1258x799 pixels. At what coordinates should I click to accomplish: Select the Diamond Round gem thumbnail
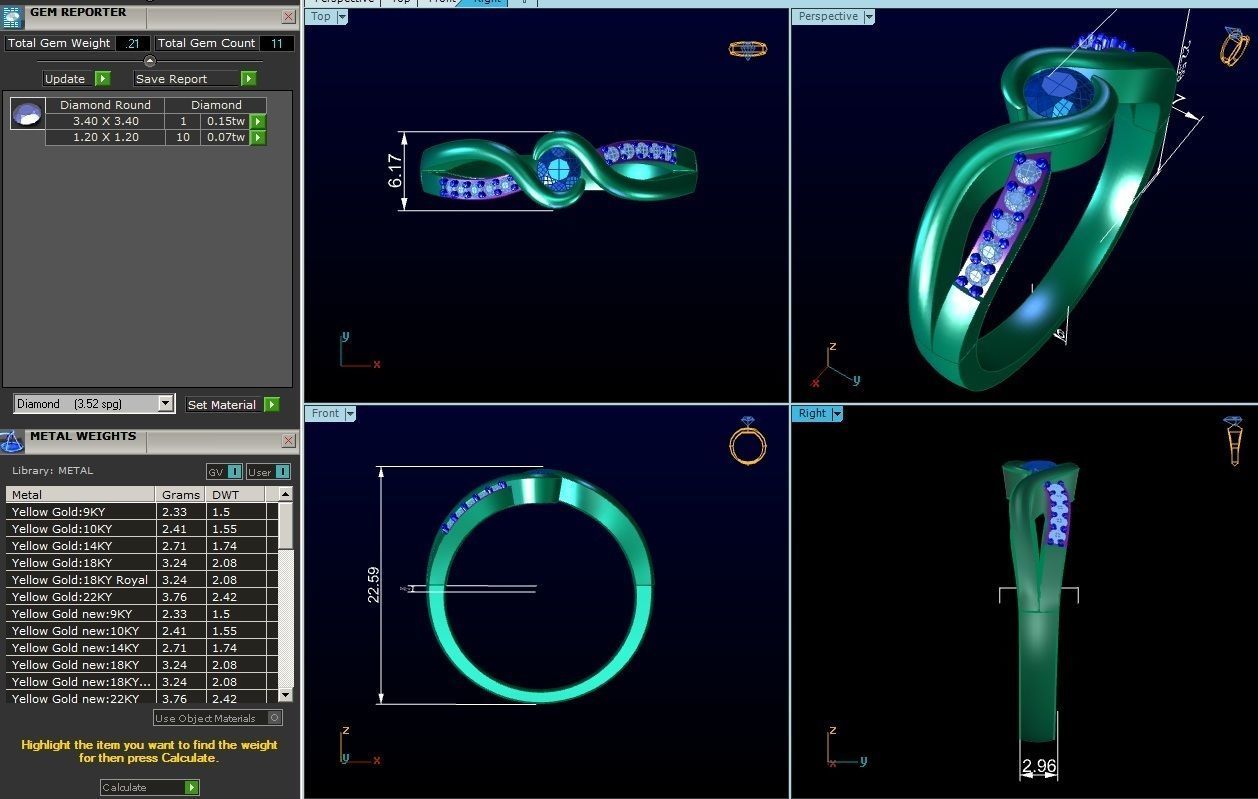(27, 114)
